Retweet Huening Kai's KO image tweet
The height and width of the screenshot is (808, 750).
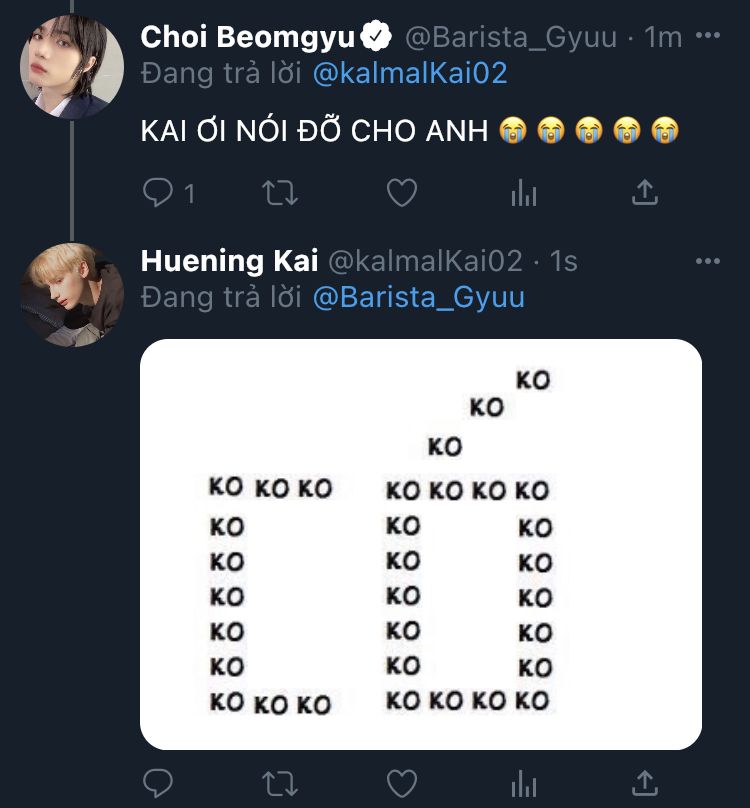279,782
